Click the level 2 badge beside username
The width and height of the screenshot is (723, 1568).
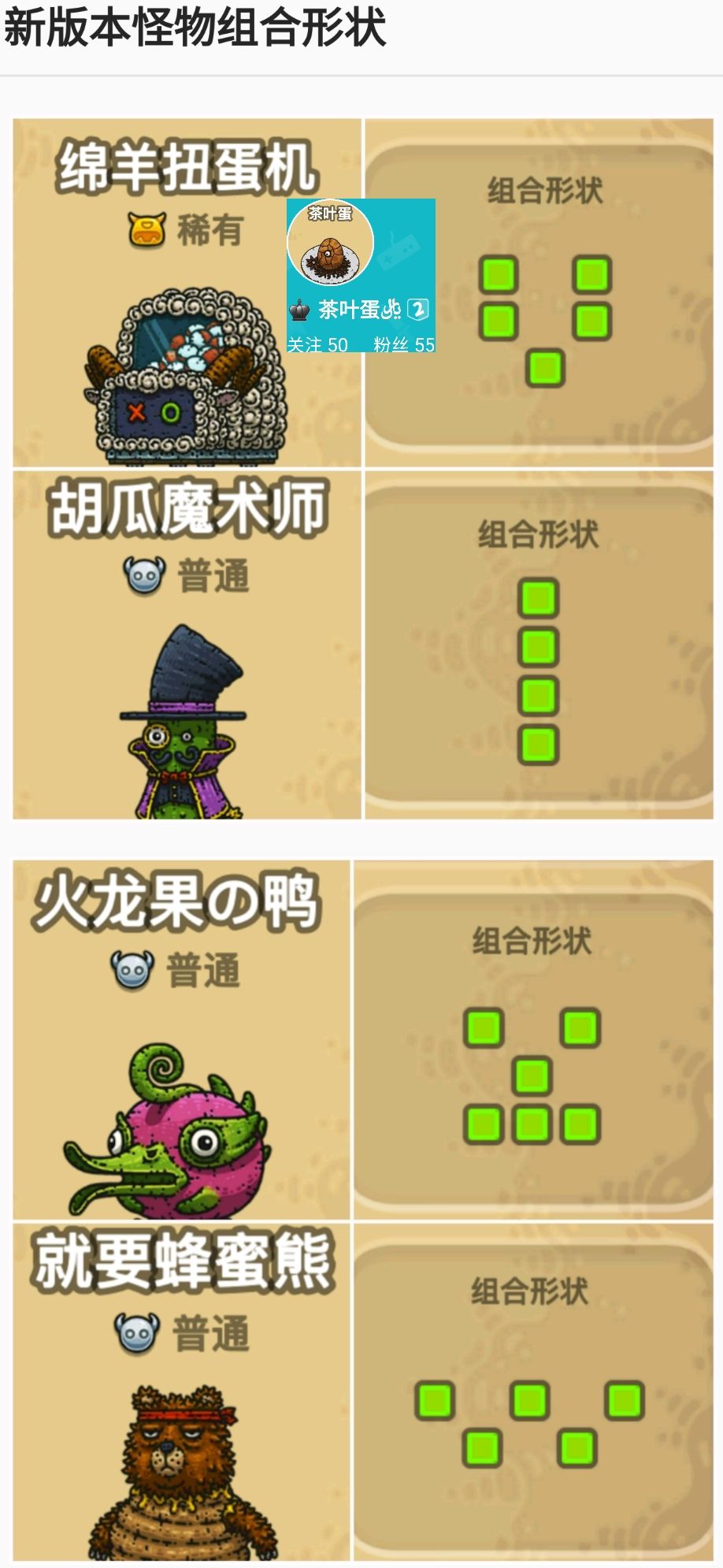417,310
